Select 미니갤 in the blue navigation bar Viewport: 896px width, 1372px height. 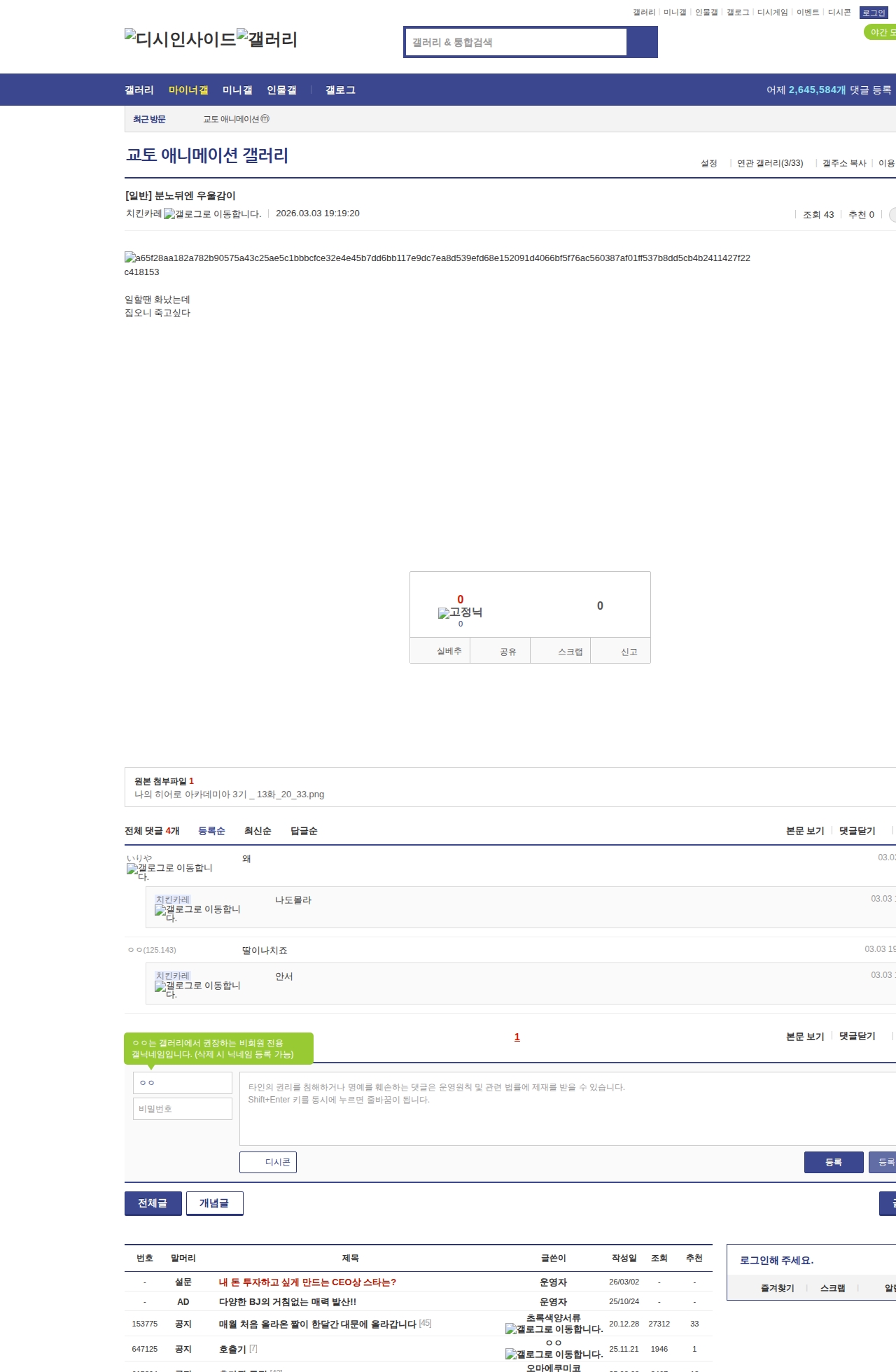click(237, 90)
